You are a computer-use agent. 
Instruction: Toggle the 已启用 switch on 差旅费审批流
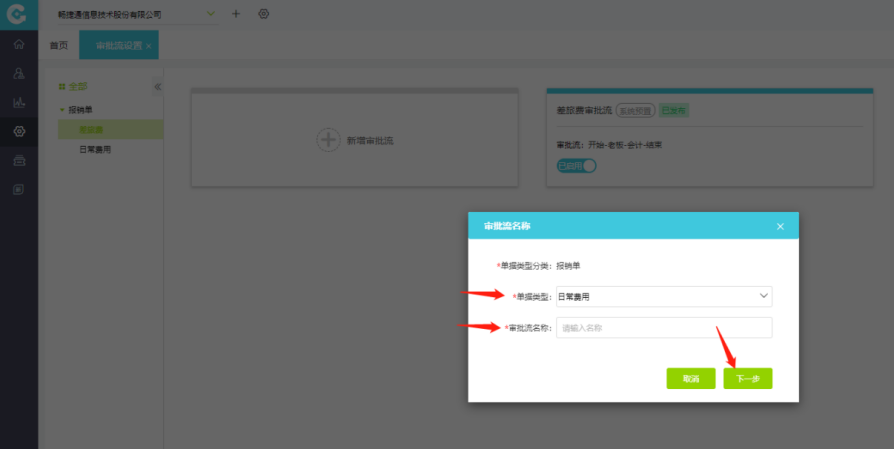click(x=576, y=166)
